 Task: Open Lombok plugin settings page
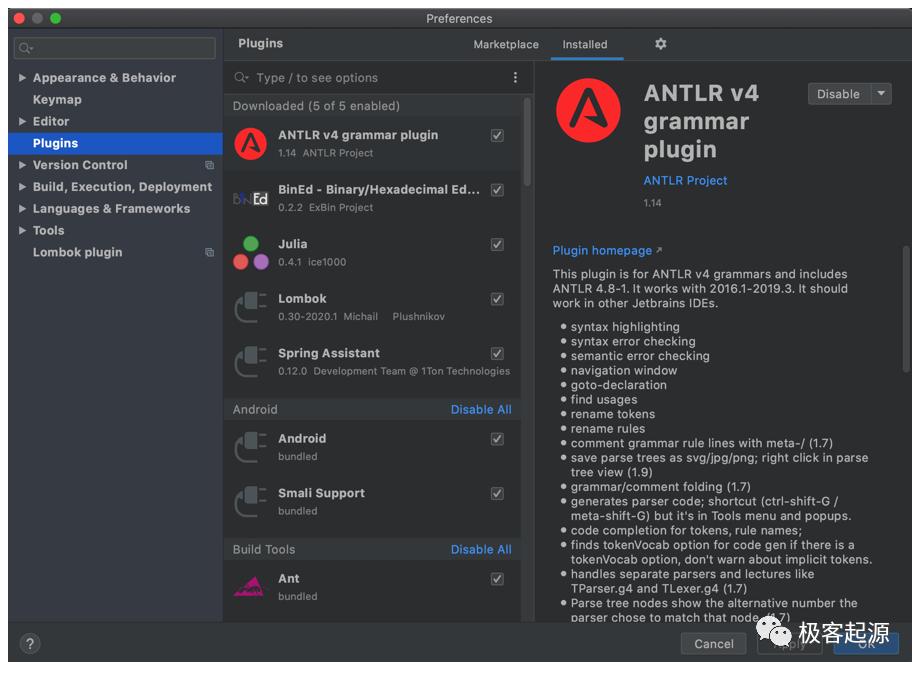point(77,252)
